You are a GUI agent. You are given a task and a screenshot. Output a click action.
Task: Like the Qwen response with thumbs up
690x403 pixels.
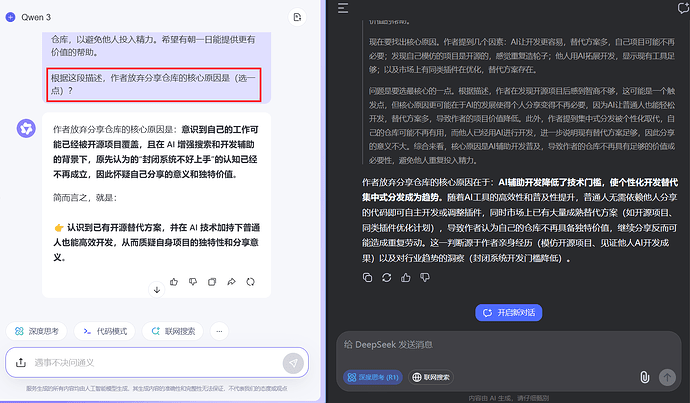tap(174, 282)
